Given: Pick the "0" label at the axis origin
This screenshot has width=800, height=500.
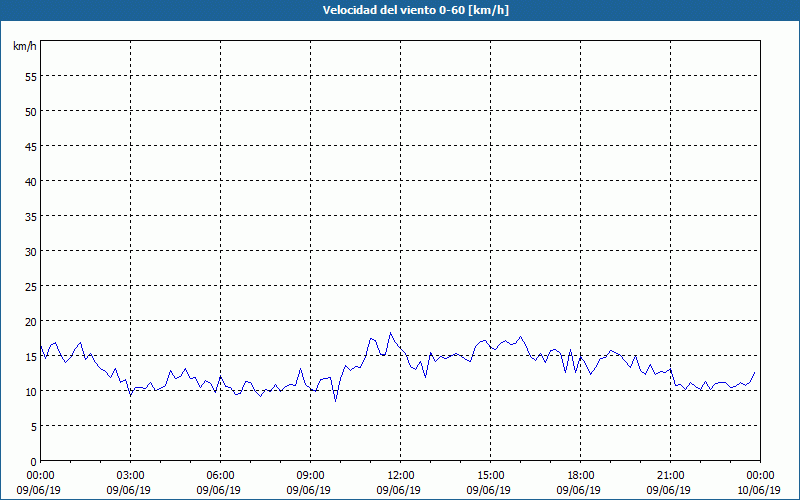Looking at the screenshot, I should 34,462.
